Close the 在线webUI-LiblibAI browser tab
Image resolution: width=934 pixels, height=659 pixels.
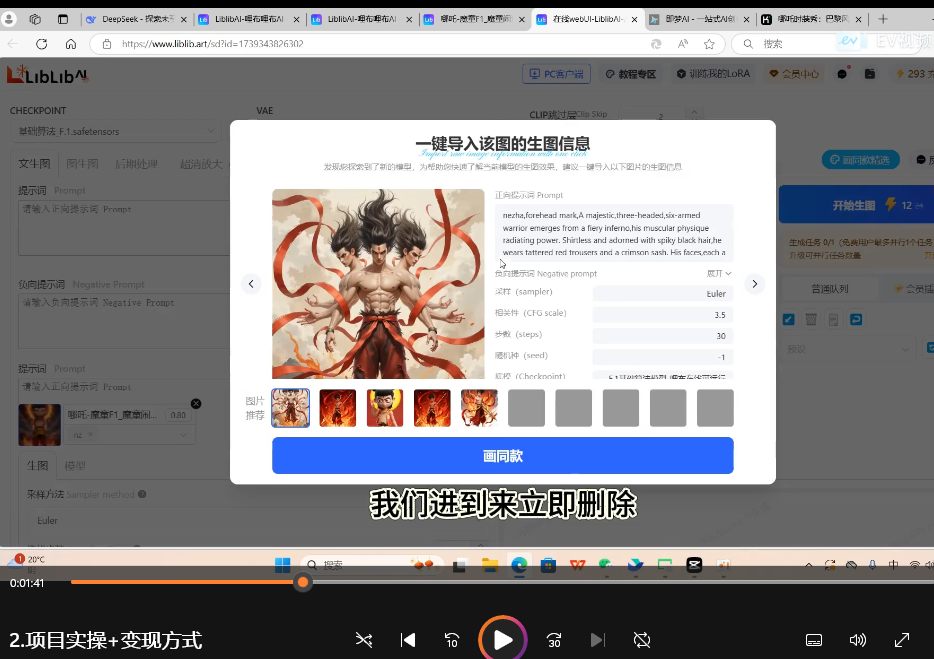(634, 19)
